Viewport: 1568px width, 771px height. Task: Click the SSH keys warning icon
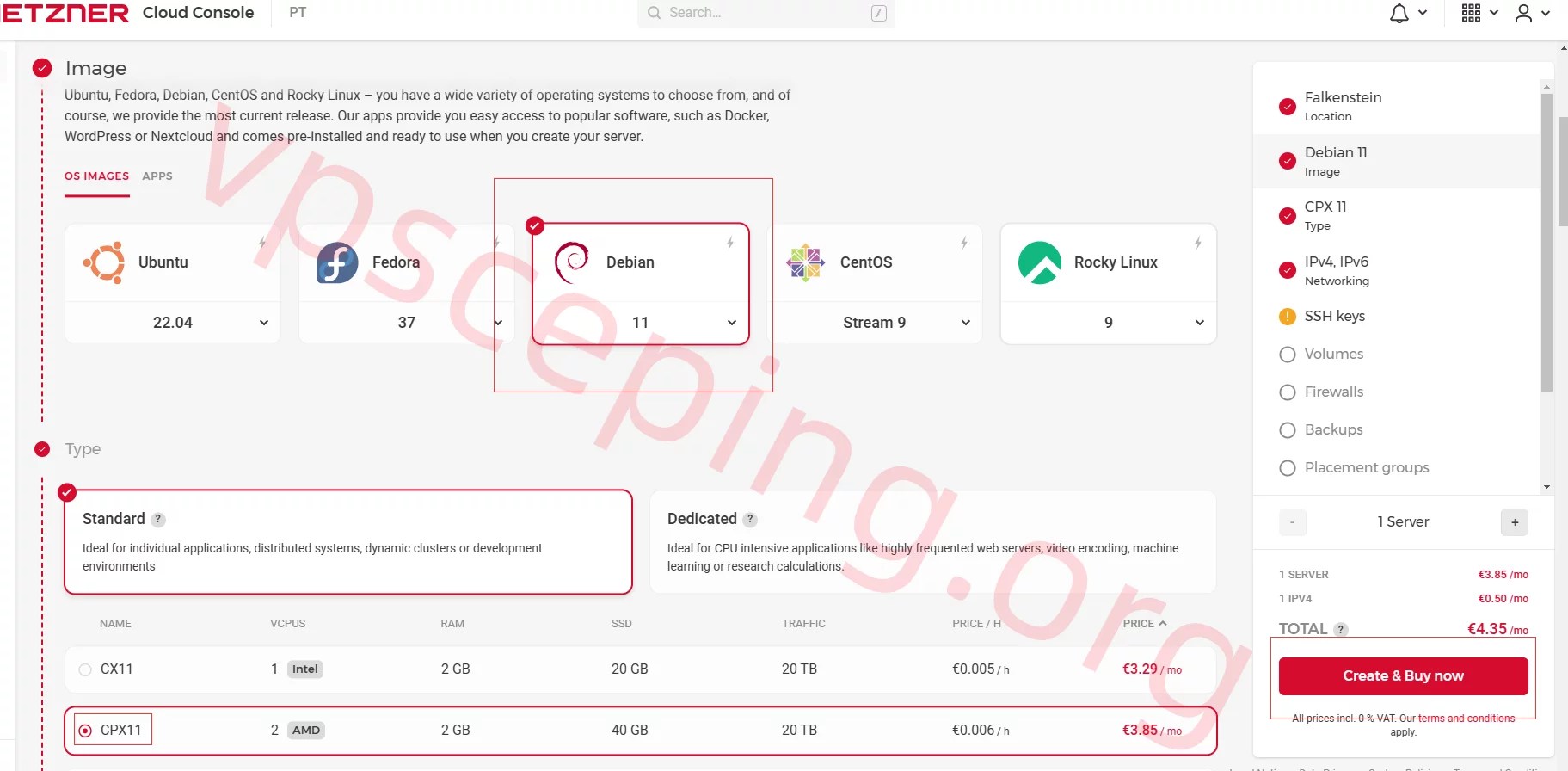(x=1288, y=317)
